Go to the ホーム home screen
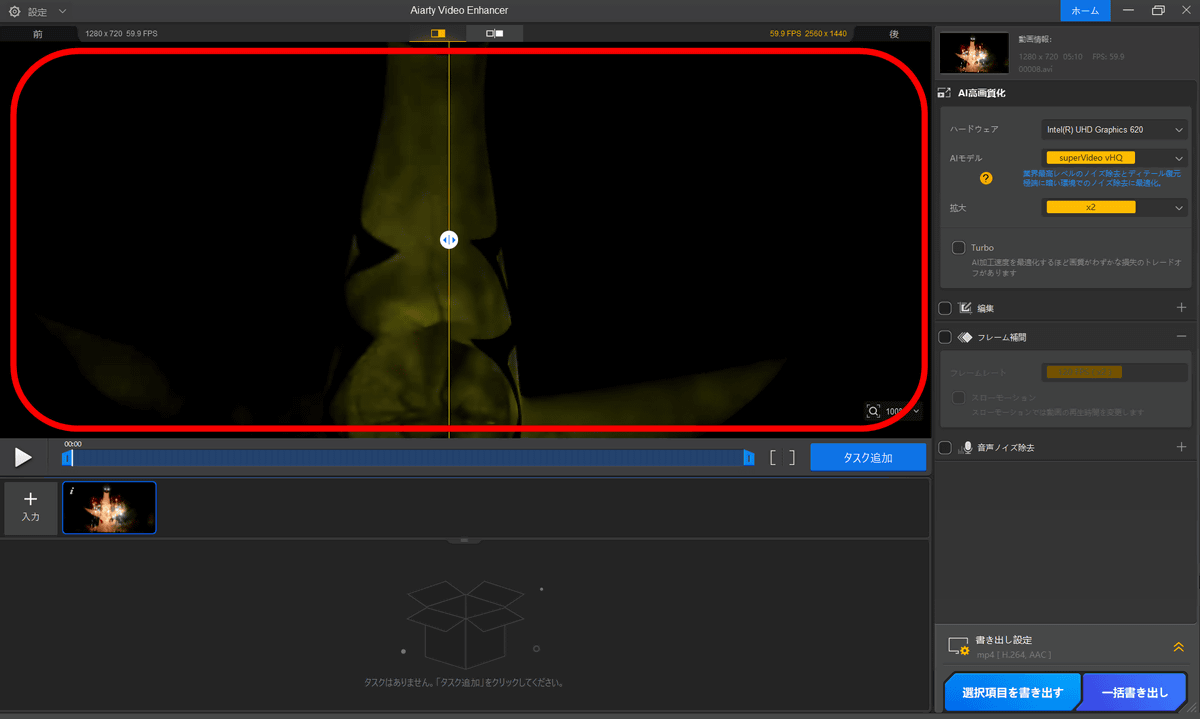The height and width of the screenshot is (719, 1200). point(1085,11)
